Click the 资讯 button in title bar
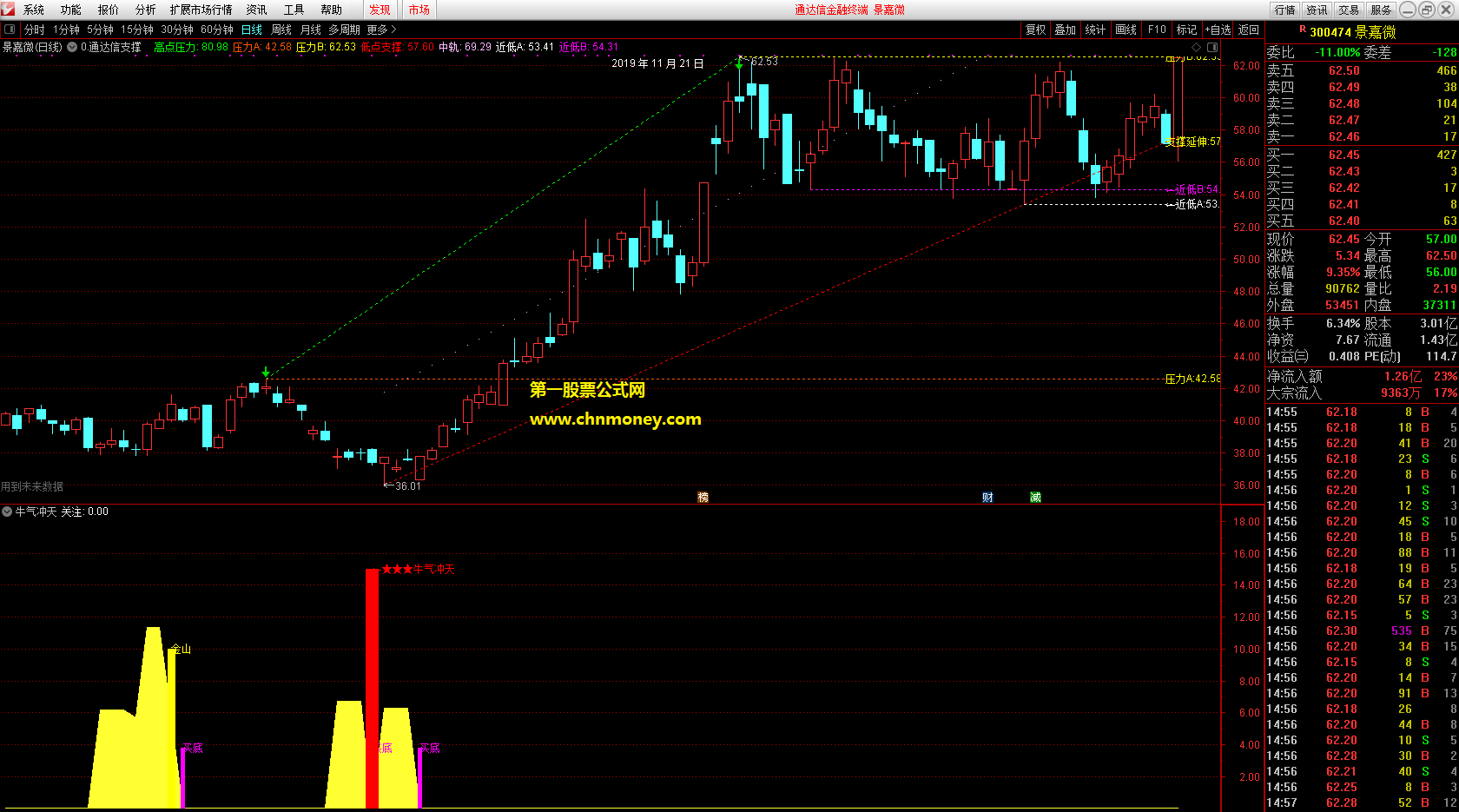The width and height of the screenshot is (1459, 812). (1317, 10)
